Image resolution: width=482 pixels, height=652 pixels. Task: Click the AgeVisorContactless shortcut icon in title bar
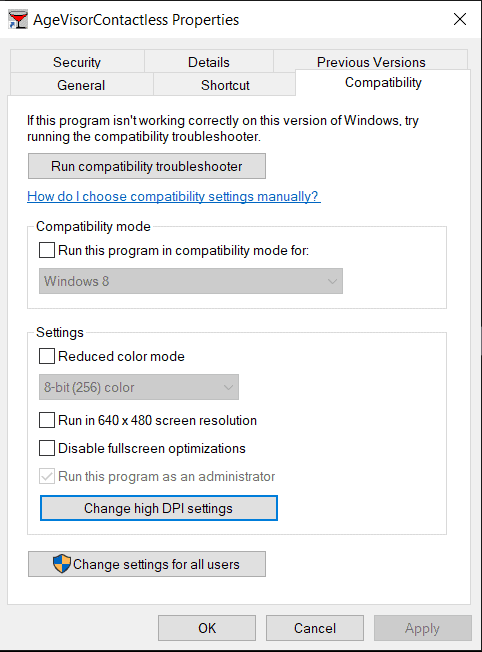(x=17, y=20)
